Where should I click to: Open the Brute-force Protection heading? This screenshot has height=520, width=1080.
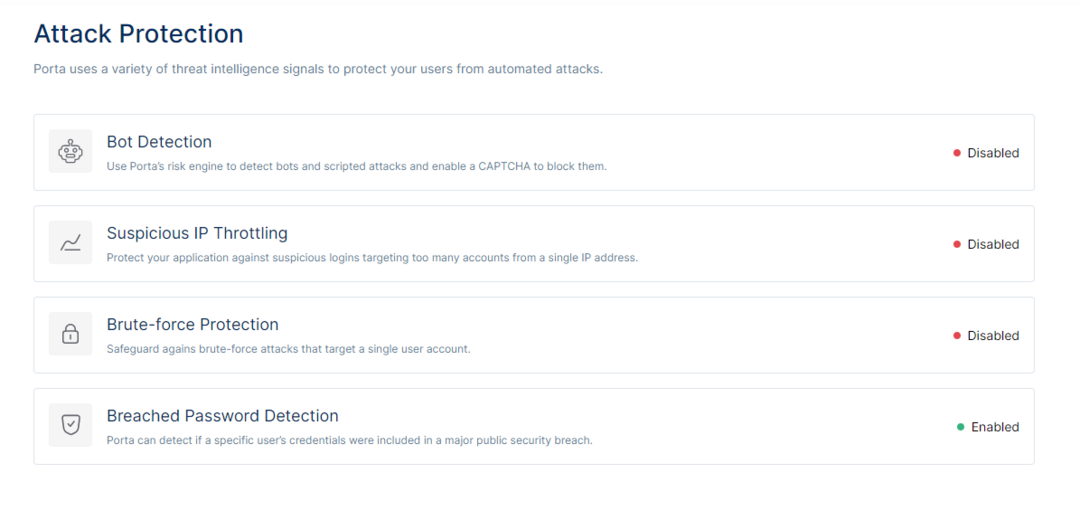pyautogui.click(x=193, y=324)
